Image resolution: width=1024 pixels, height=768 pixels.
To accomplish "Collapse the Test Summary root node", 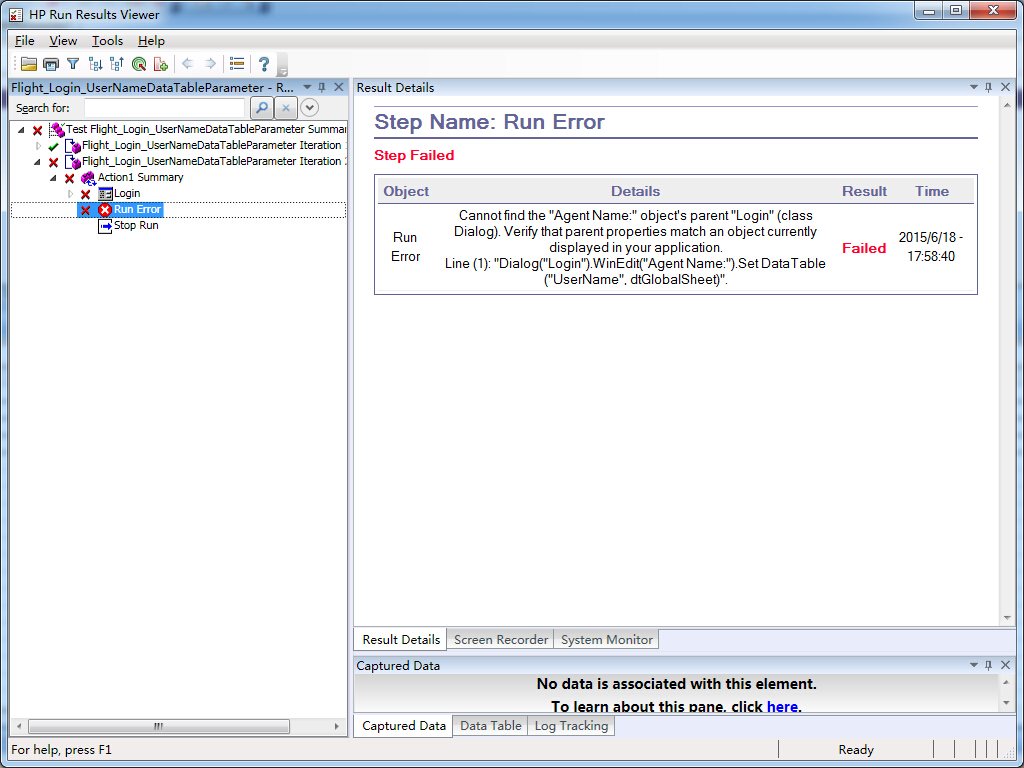I will pyautogui.click(x=22, y=130).
